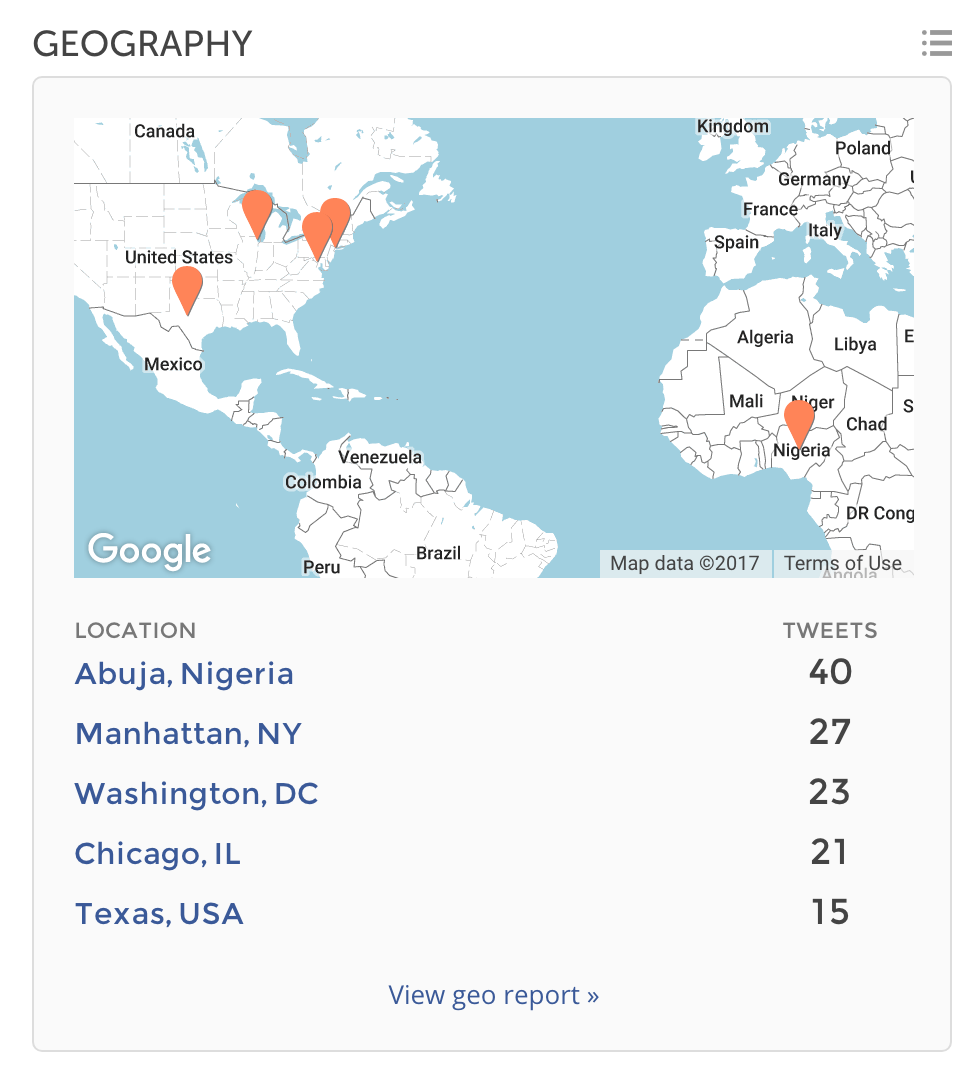Select the Manhattan, NY location link

(x=188, y=733)
